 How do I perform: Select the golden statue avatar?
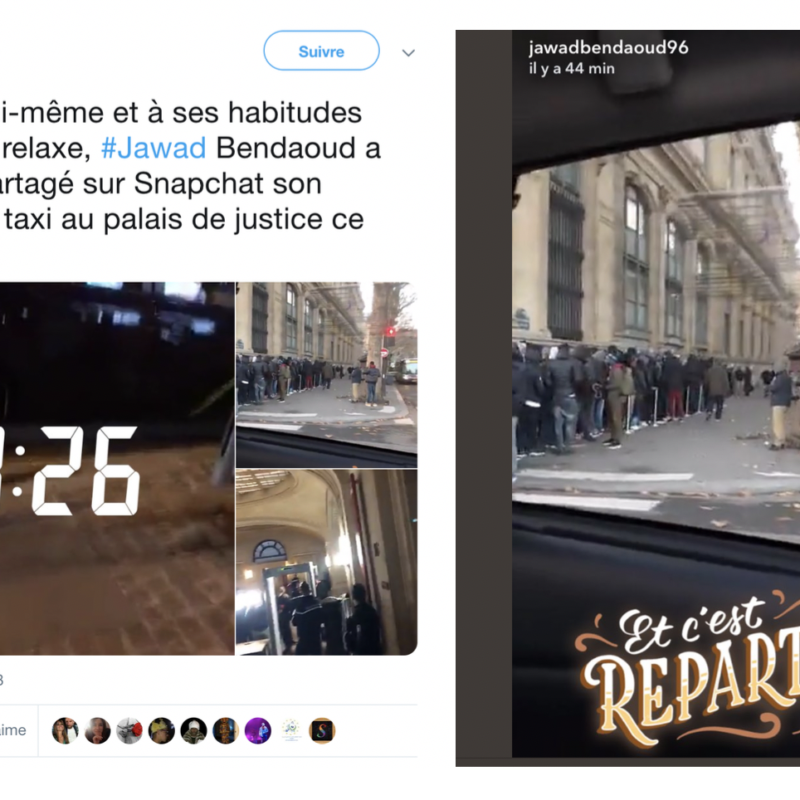click(x=226, y=731)
